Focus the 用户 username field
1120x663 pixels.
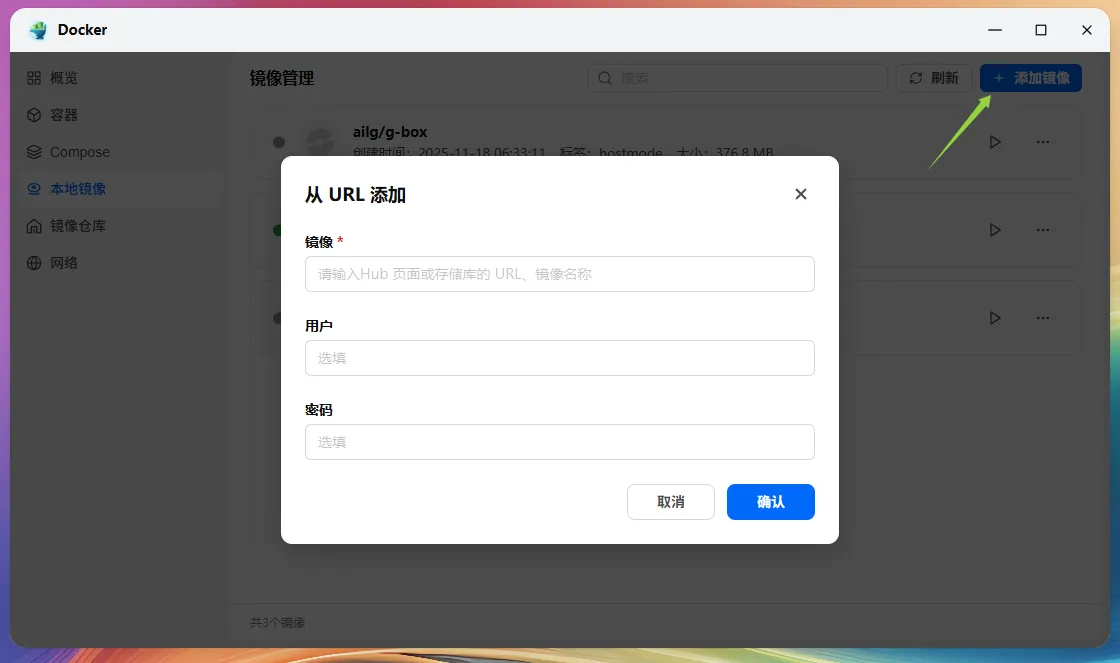(559, 358)
